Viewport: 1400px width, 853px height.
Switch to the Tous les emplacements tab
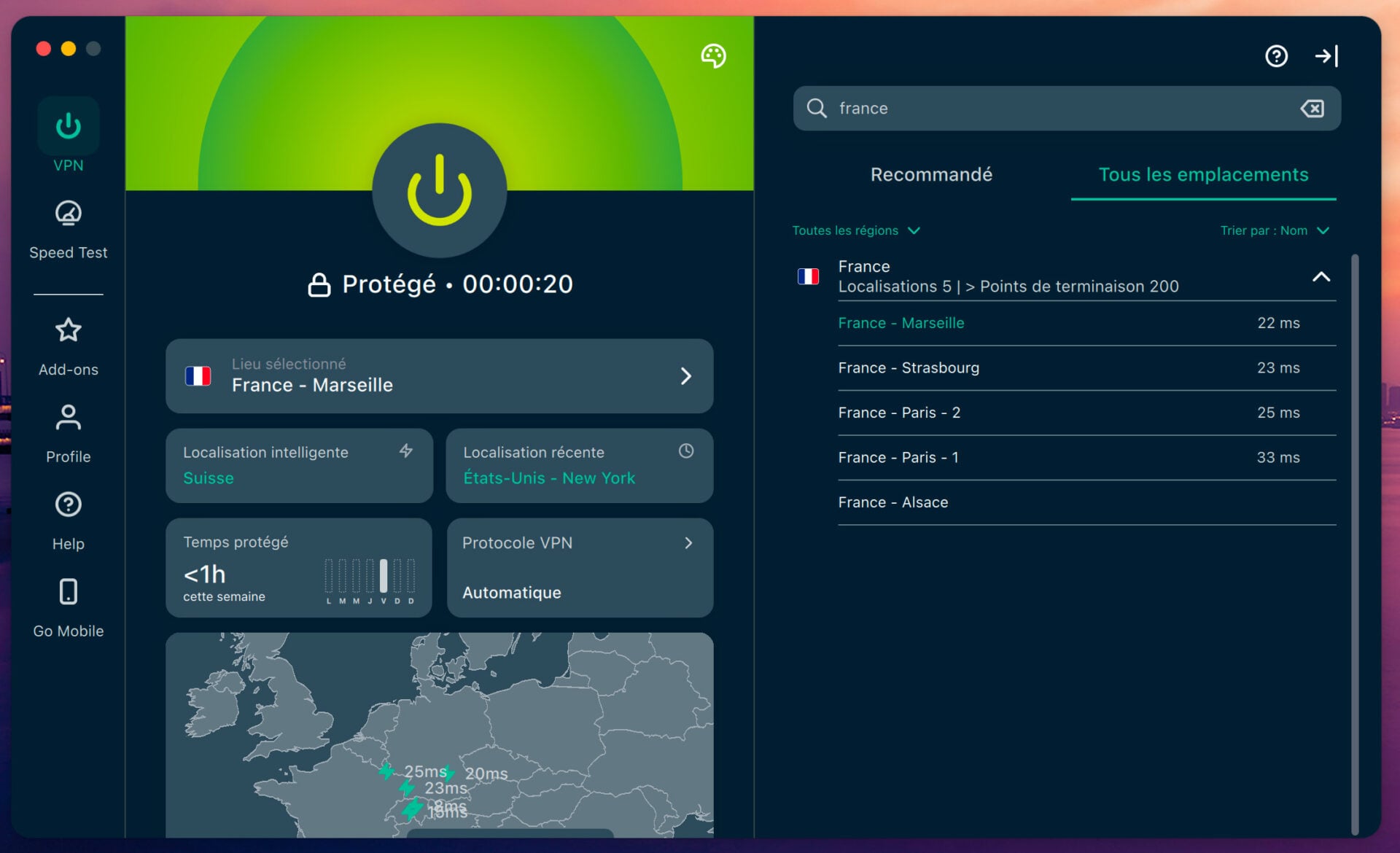point(1203,174)
